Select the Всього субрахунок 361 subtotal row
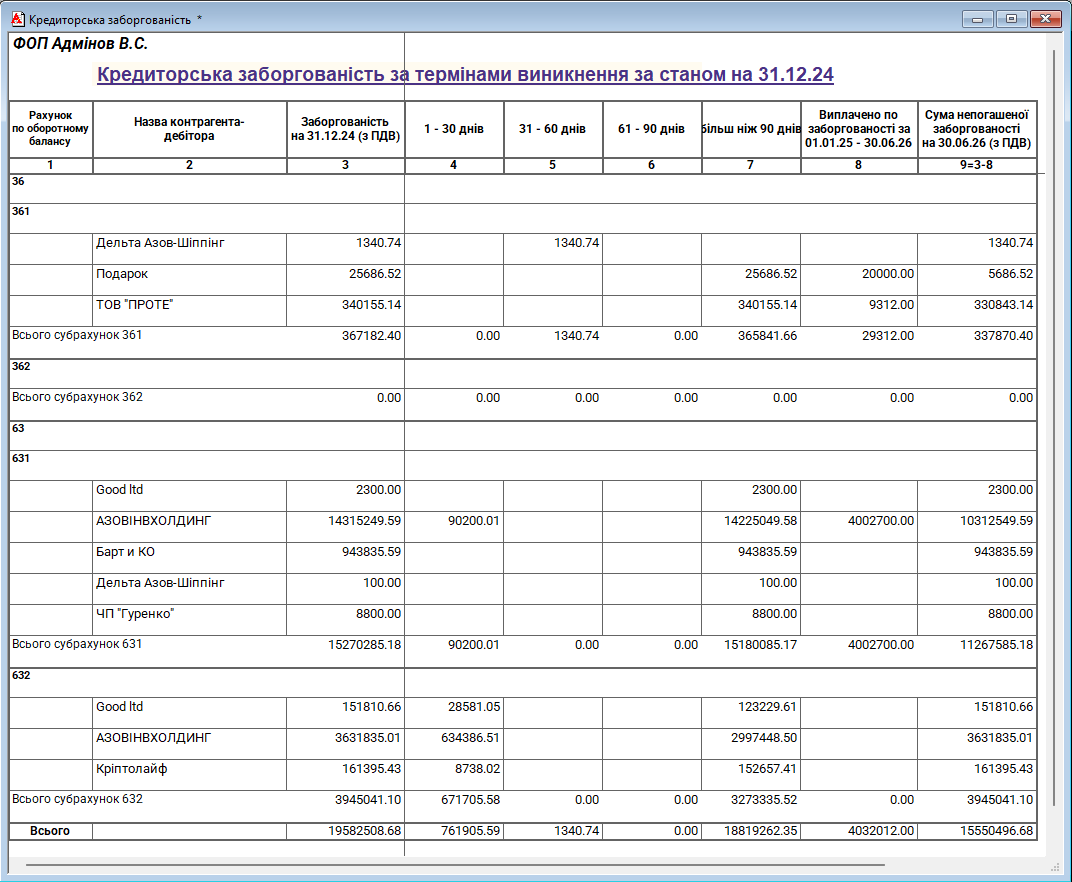The width and height of the screenshot is (1072, 882). (77, 336)
